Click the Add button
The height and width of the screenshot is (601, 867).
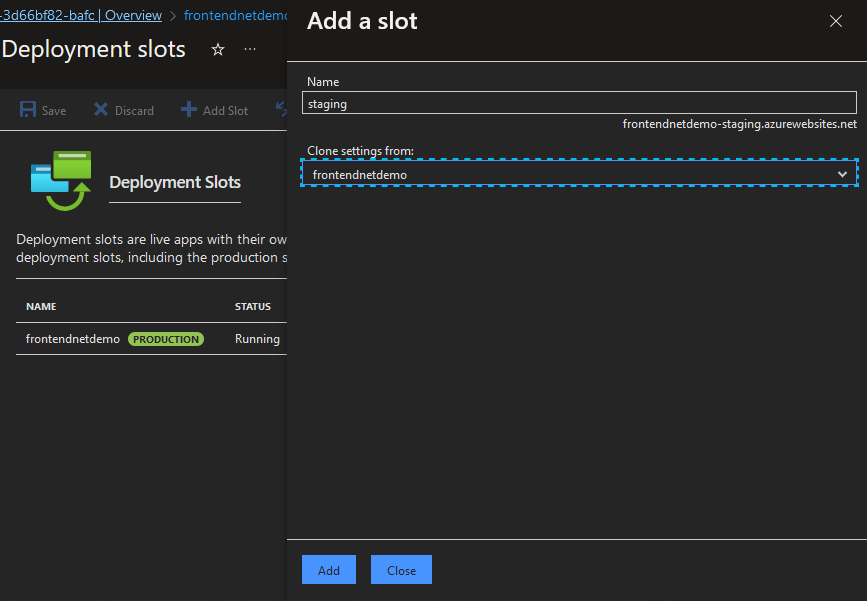[328, 569]
